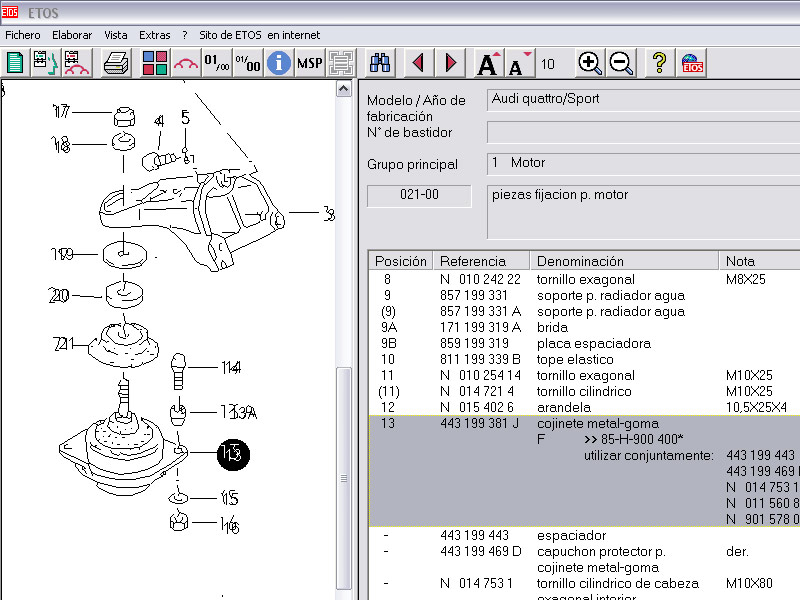
Task: Click the highlighted position 13 marker in diagram
Action: pos(232,454)
